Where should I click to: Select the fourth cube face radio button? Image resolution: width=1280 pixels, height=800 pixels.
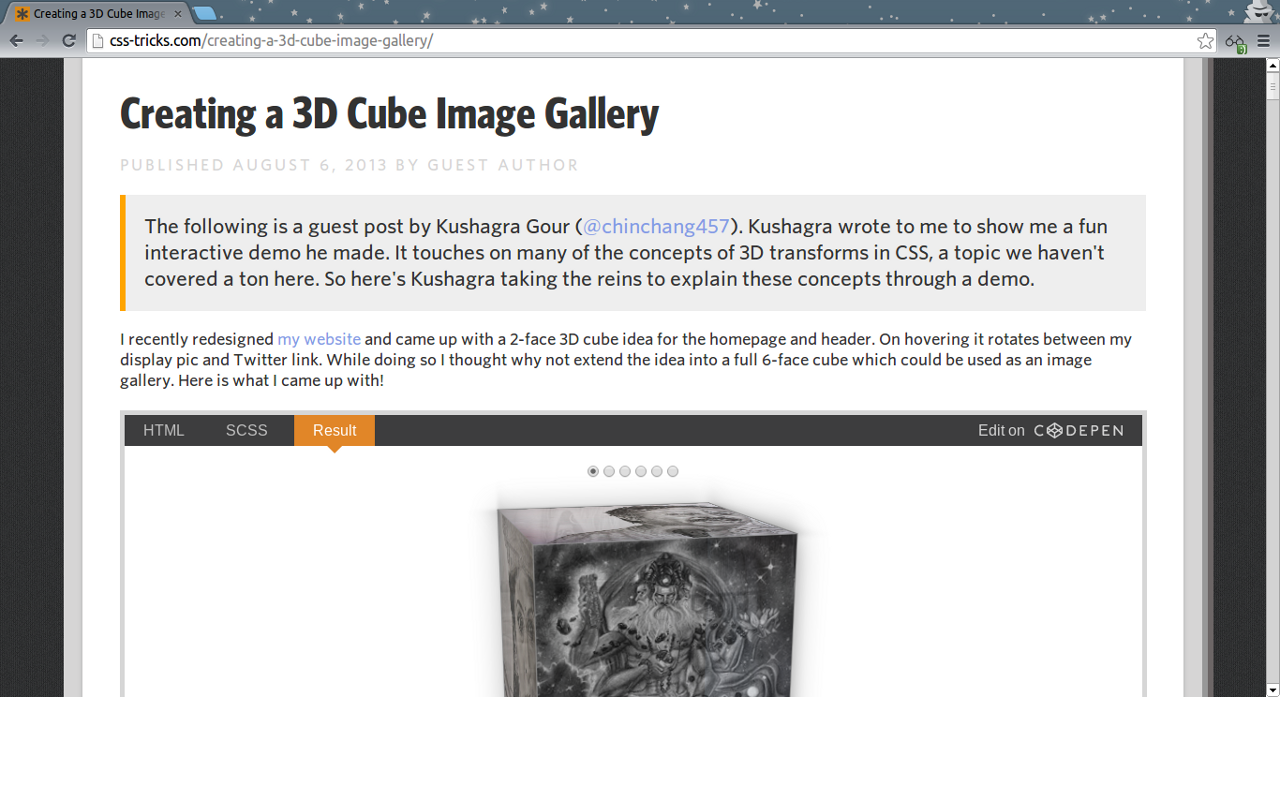(641, 471)
